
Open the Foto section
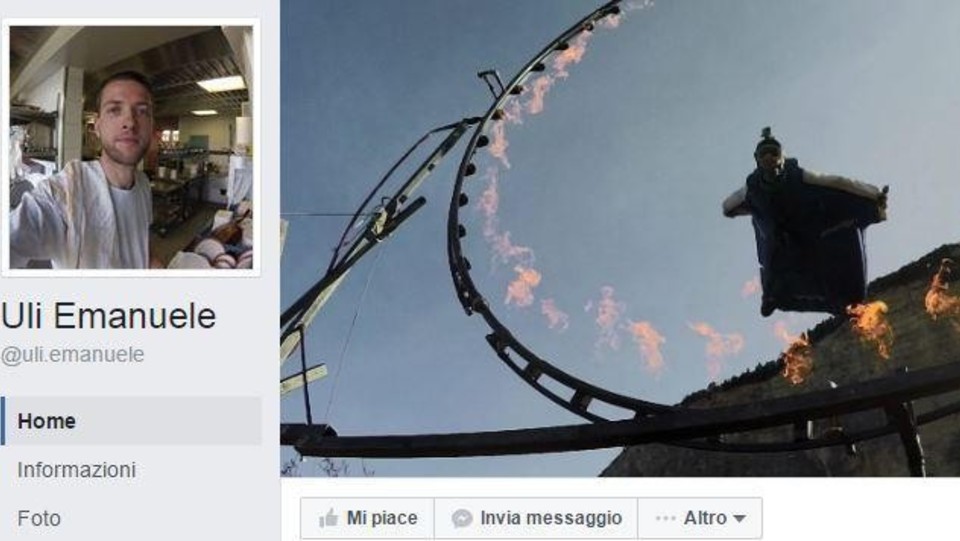pyautogui.click(x=39, y=518)
